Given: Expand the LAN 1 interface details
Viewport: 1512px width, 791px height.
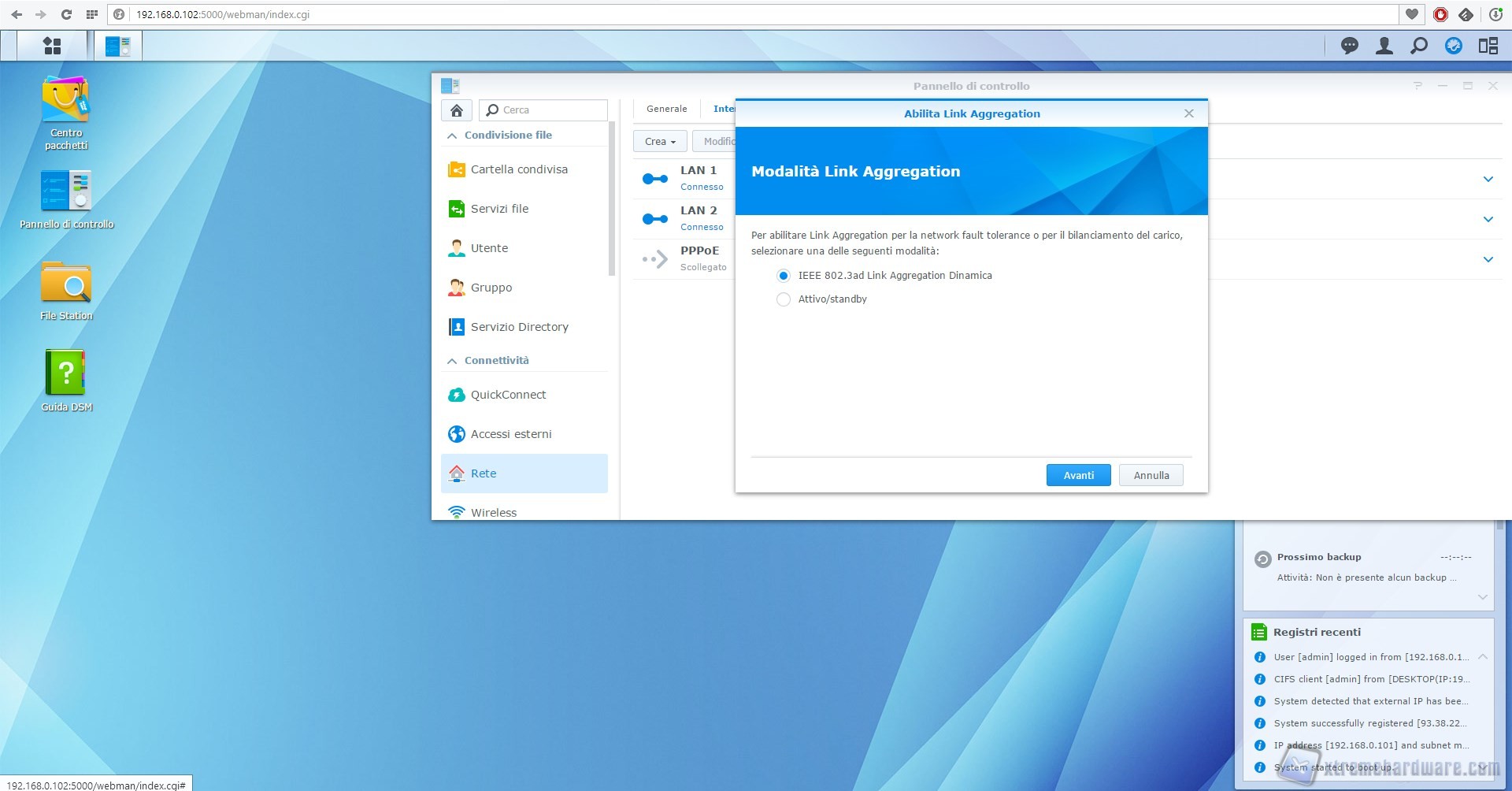Looking at the screenshot, I should [1488, 179].
